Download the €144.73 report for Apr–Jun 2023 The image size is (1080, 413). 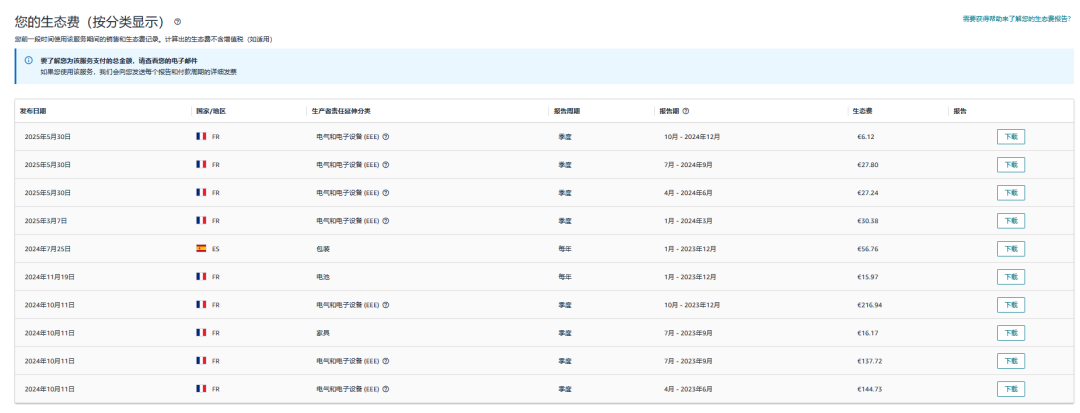[1010, 388]
